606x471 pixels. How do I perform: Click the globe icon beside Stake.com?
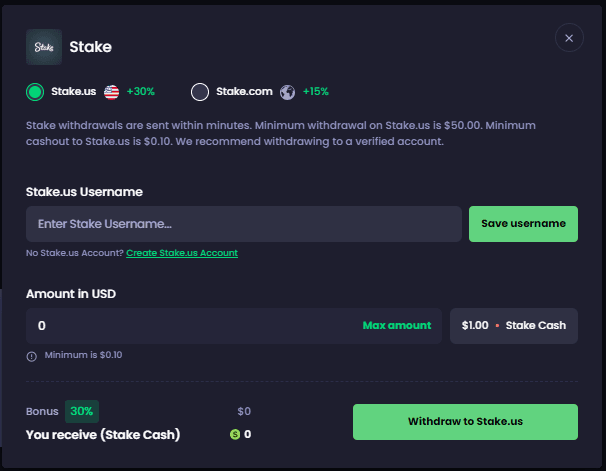(x=288, y=92)
